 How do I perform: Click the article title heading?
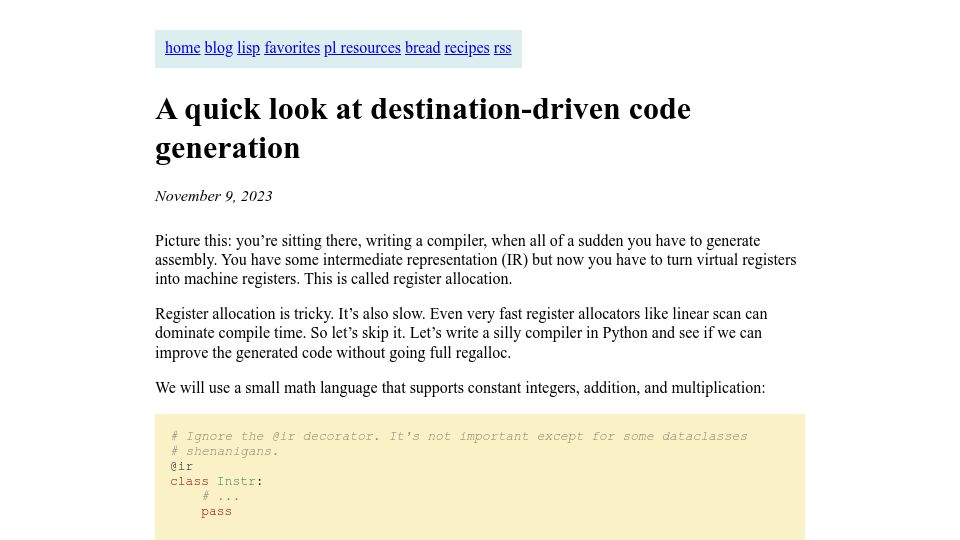tap(423, 129)
